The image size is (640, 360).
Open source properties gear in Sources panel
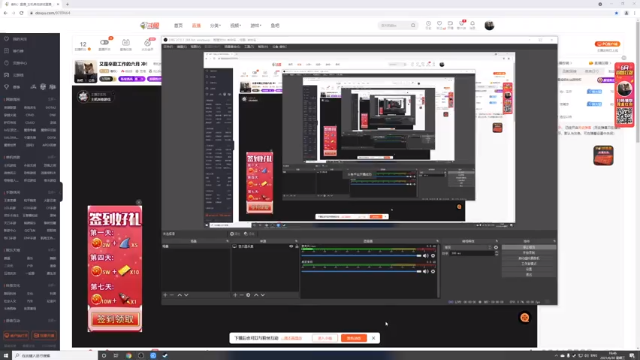point(248,295)
